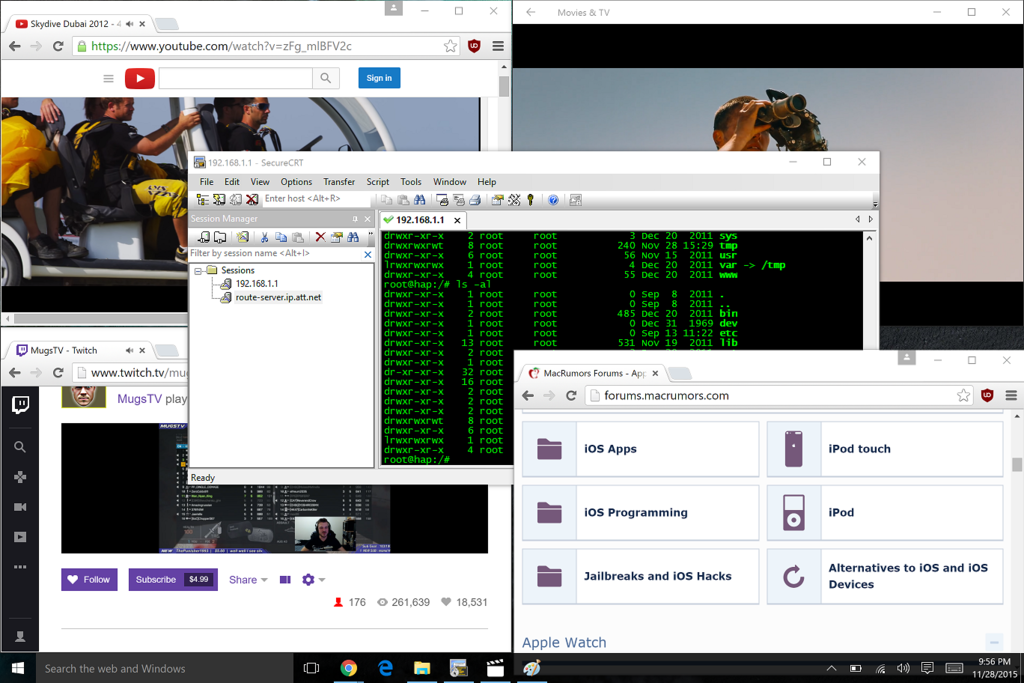This screenshot has height=683, width=1024.
Task: Mute the Skydive Dubai tab audio icon
Action: coord(129,24)
